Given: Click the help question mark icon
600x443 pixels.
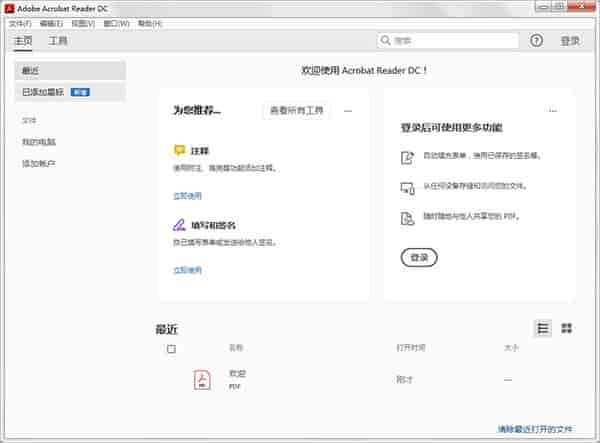Looking at the screenshot, I should [537, 41].
